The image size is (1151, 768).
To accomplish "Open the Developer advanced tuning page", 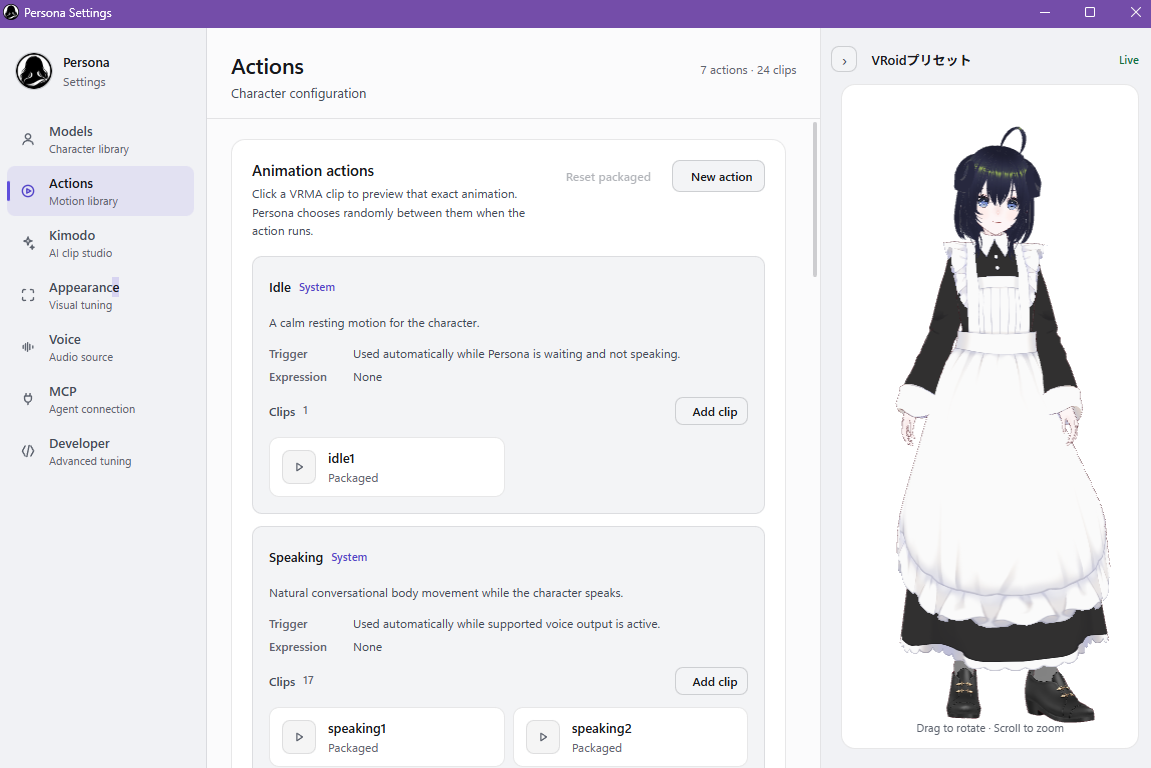I will coord(101,452).
